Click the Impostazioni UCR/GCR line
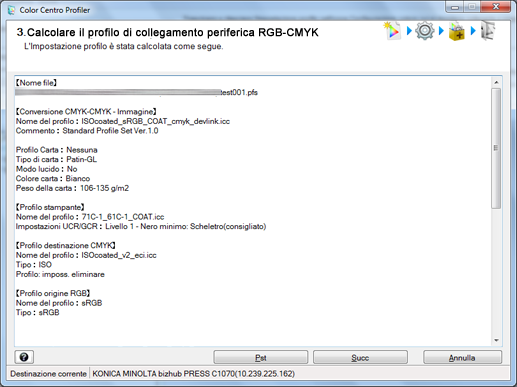The height and width of the screenshot is (387, 517). point(141,226)
